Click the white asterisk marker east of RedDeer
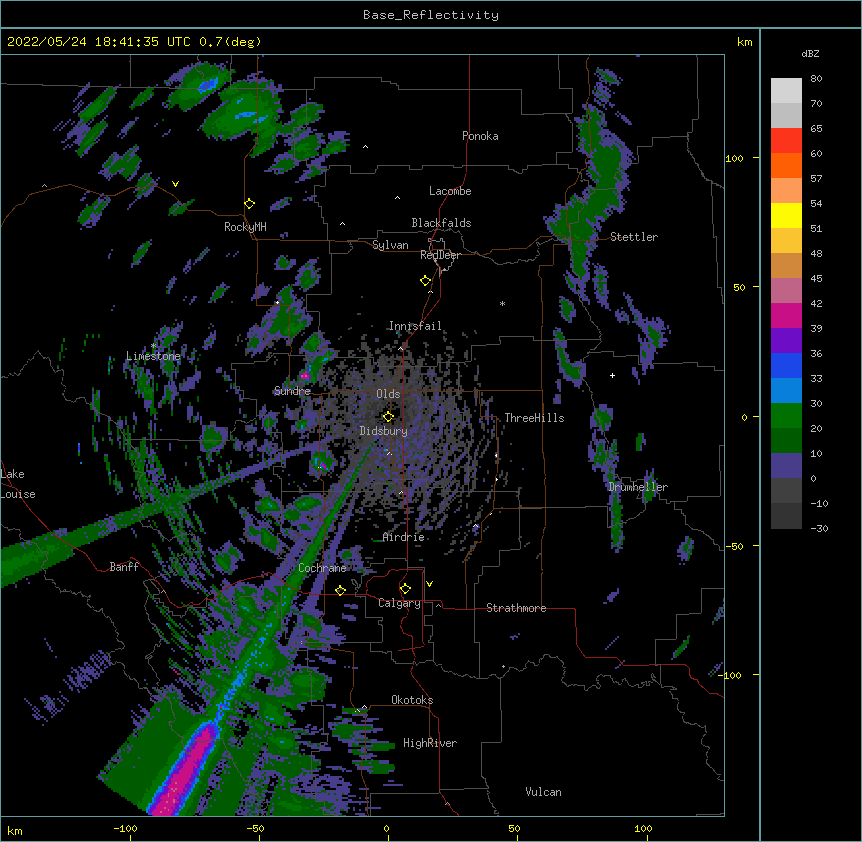Image resolution: width=862 pixels, height=842 pixels. (502, 303)
